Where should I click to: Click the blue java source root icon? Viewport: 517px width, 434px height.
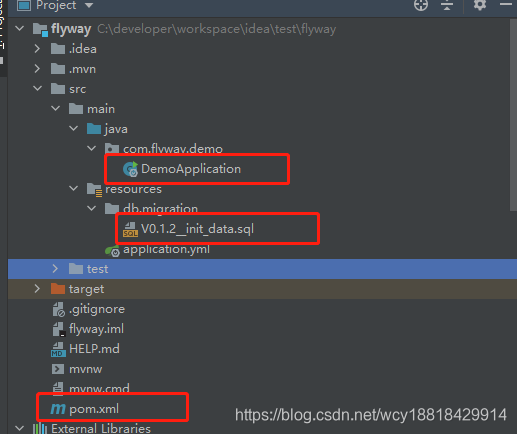[x=94, y=129]
